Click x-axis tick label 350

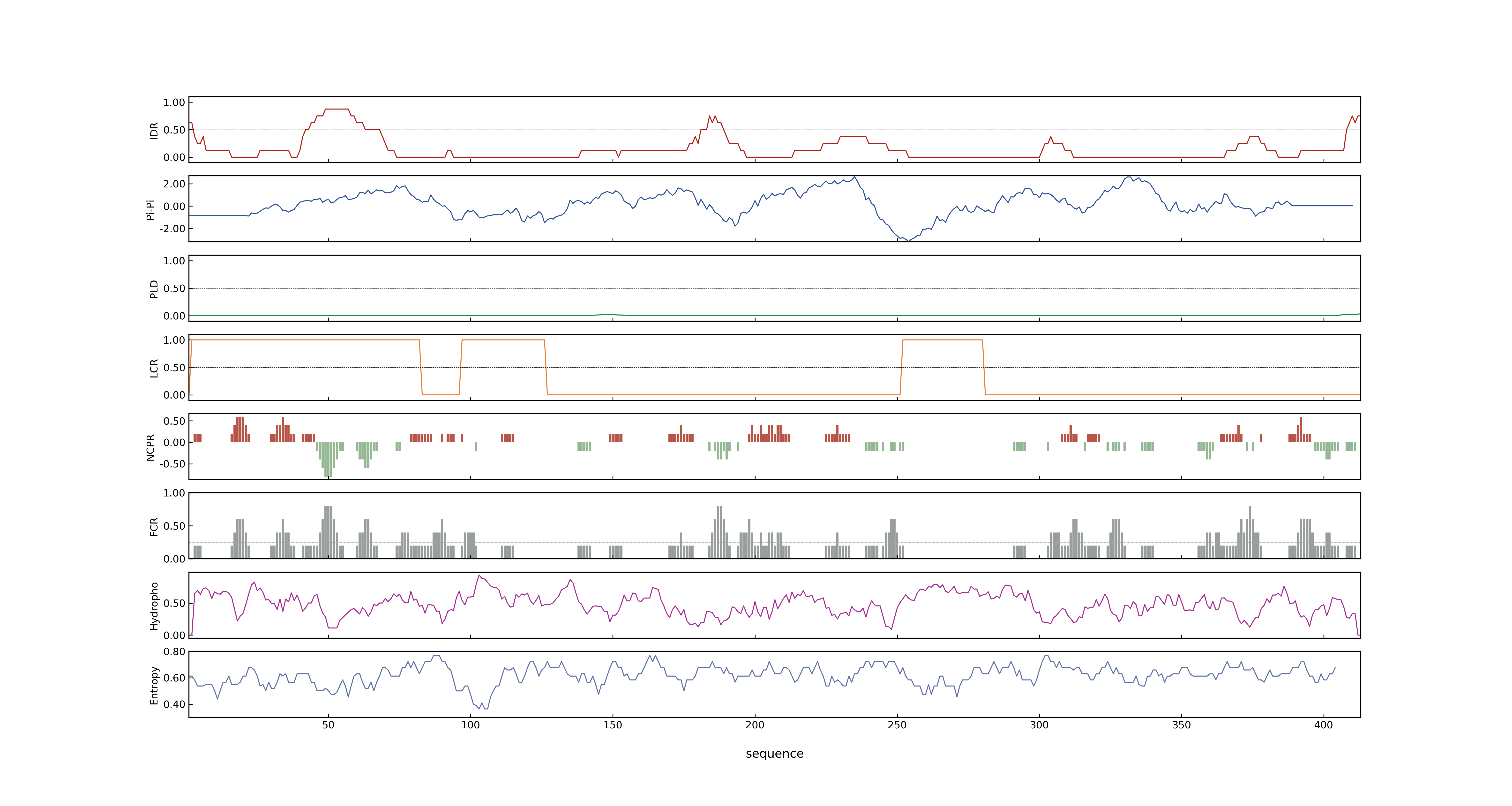(x=1182, y=725)
